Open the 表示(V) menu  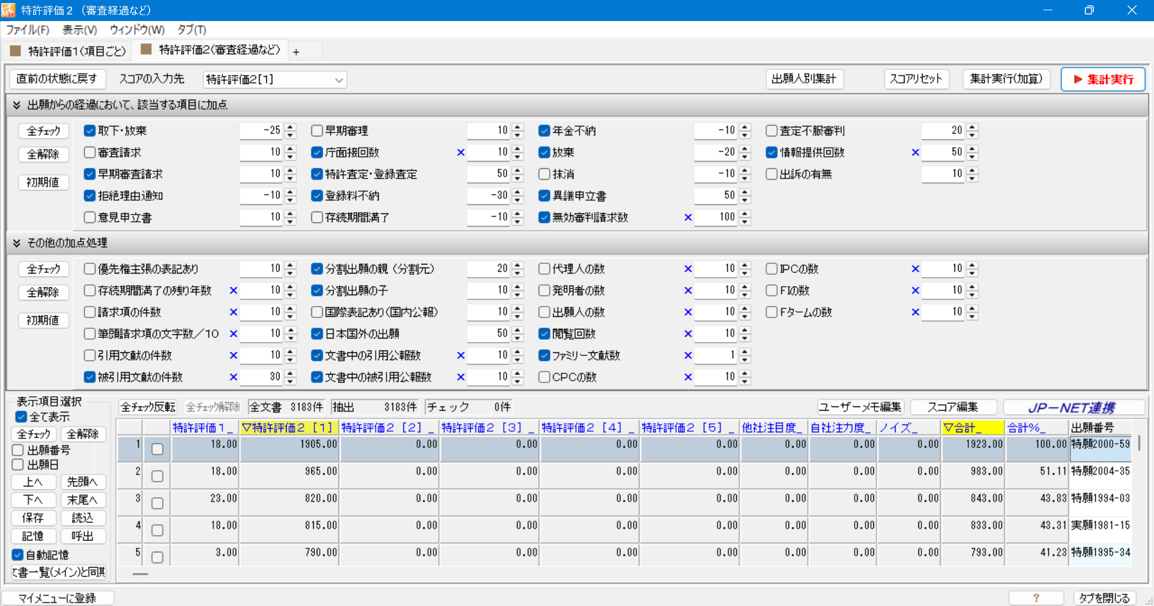[79, 30]
